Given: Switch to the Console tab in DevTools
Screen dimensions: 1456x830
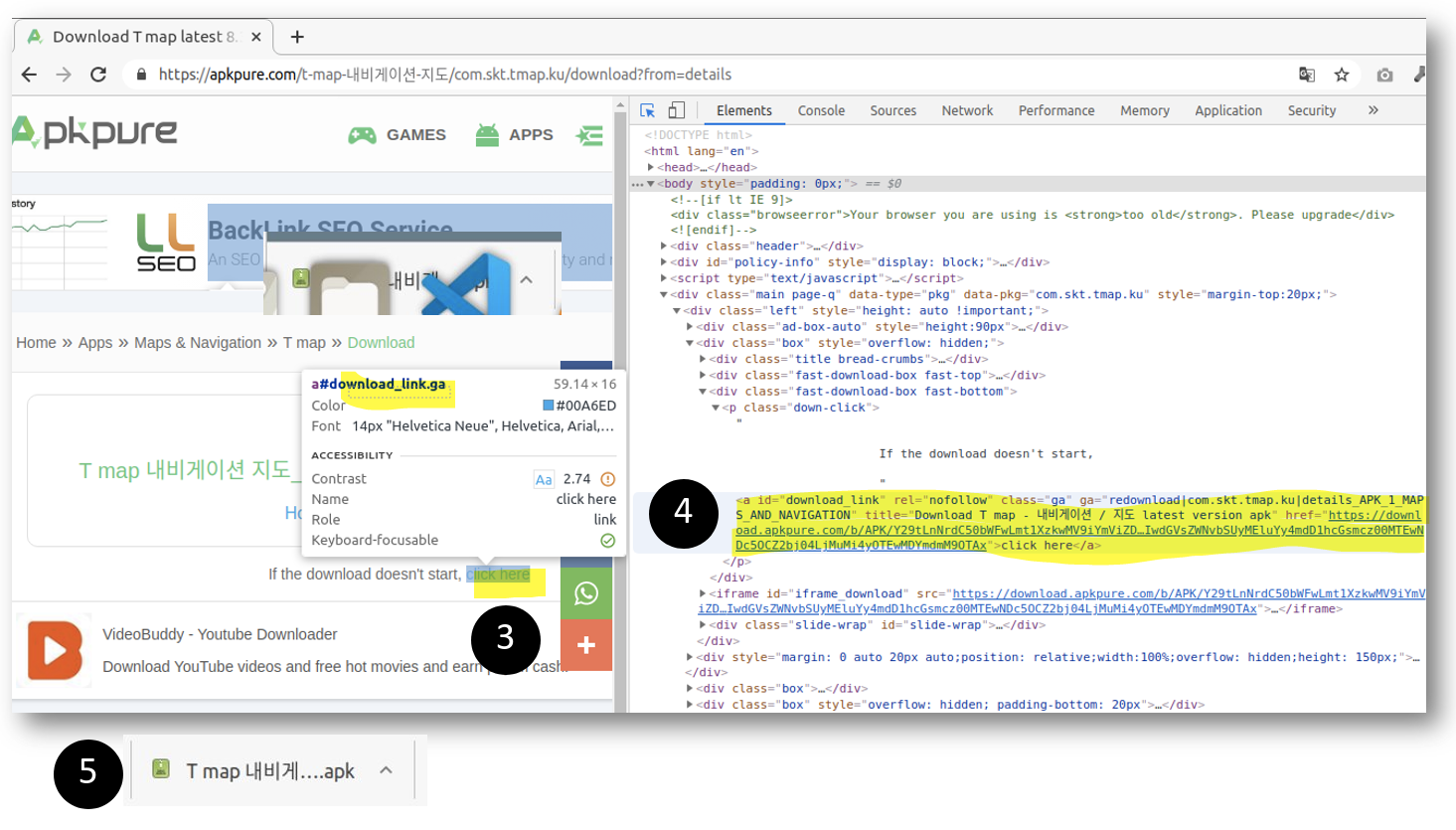Looking at the screenshot, I should point(821,110).
